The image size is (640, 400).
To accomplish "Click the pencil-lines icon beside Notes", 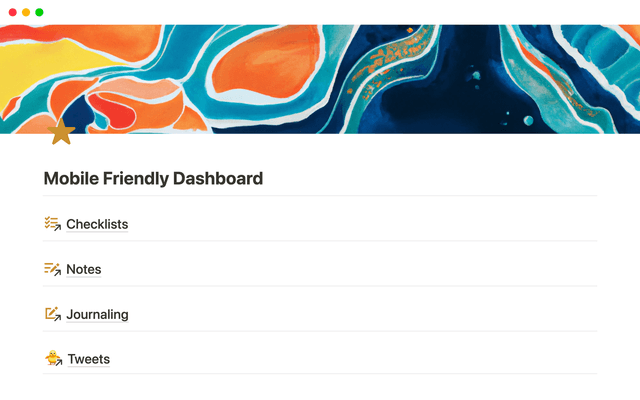I will pos(53,269).
